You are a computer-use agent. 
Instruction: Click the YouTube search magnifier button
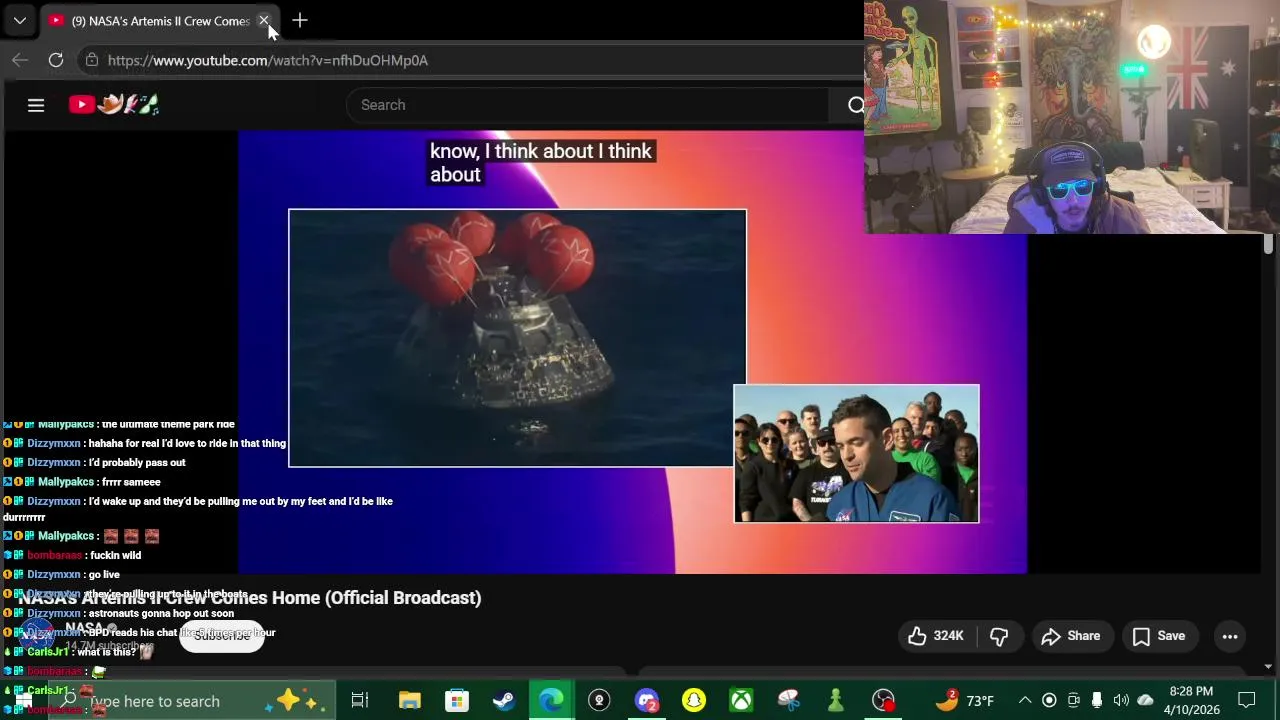pos(856,105)
